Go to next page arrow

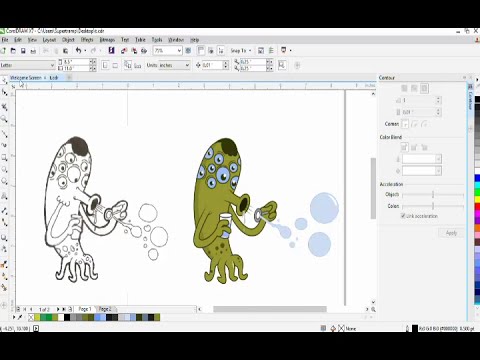point(58,309)
